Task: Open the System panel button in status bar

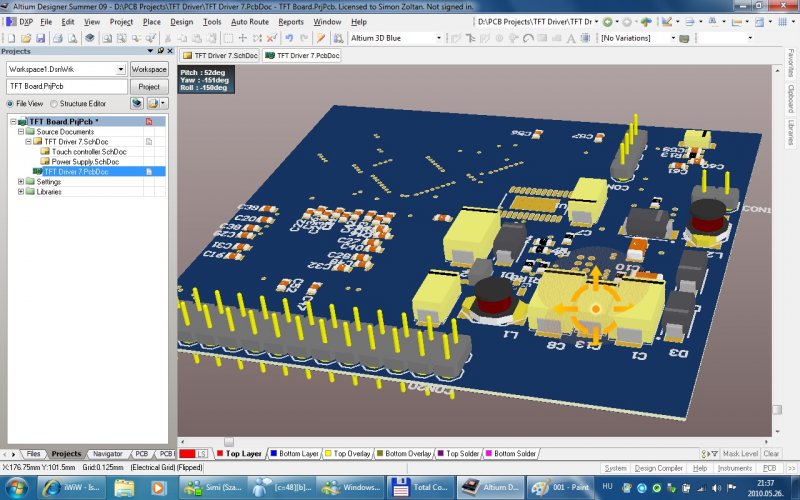Action: coord(615,468)
